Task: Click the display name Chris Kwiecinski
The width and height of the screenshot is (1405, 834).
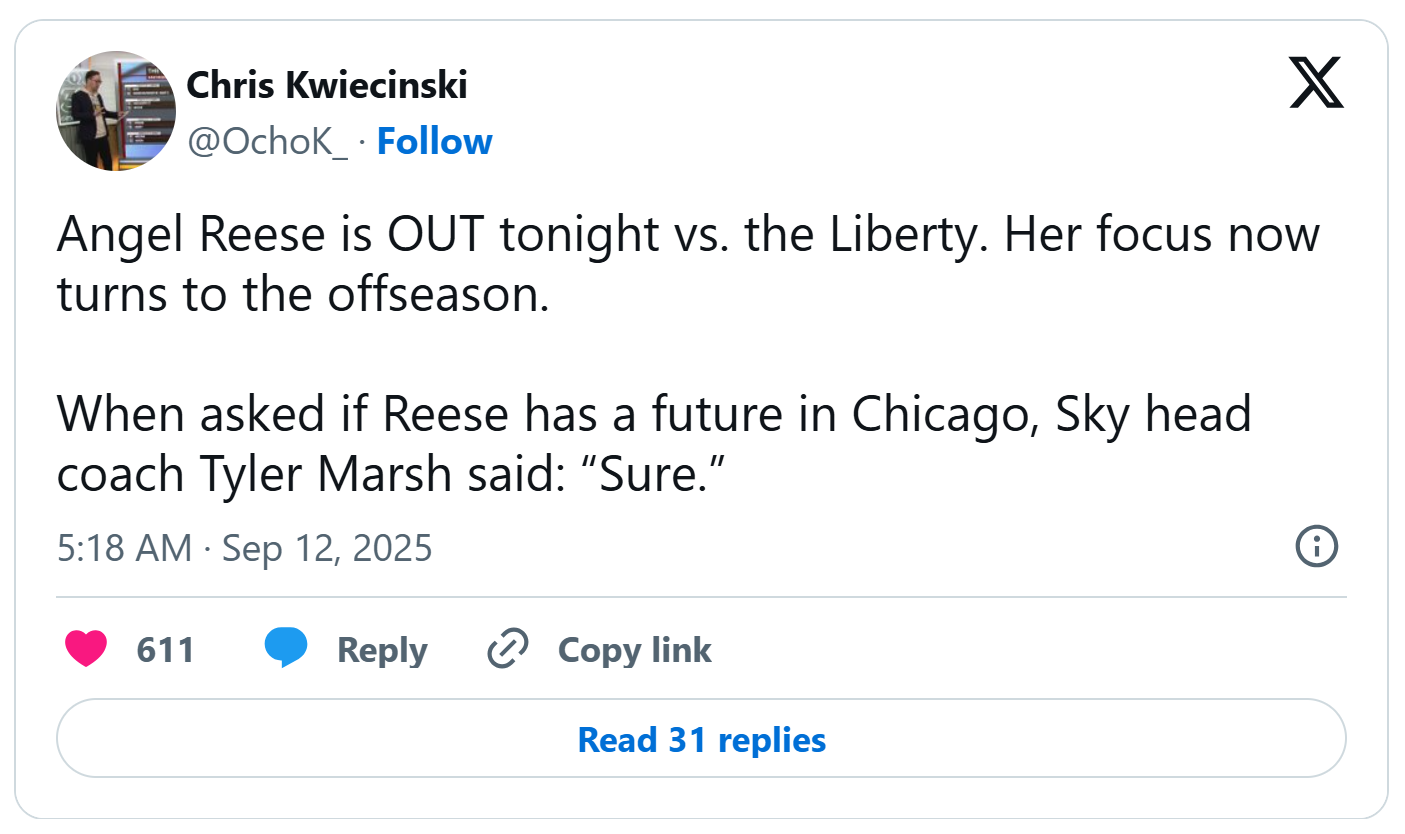Action: tap(327, 86)
